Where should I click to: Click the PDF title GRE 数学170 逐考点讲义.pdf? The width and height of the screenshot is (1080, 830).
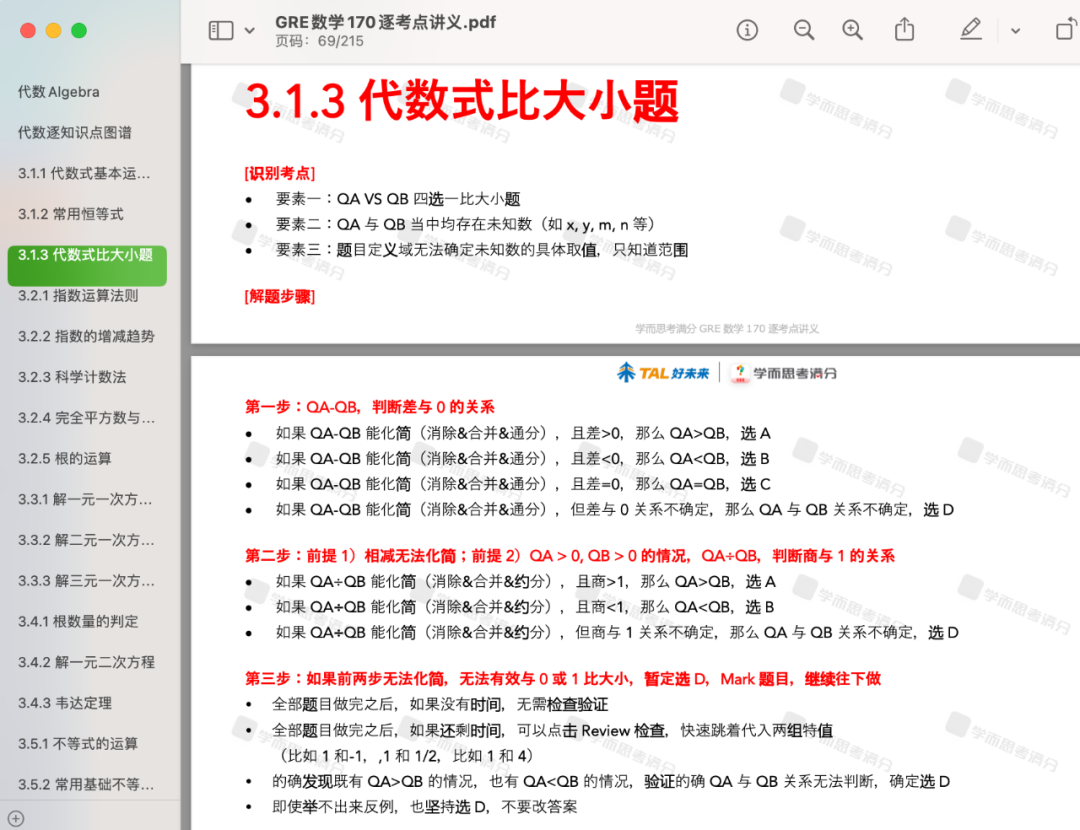coord(385,22)
